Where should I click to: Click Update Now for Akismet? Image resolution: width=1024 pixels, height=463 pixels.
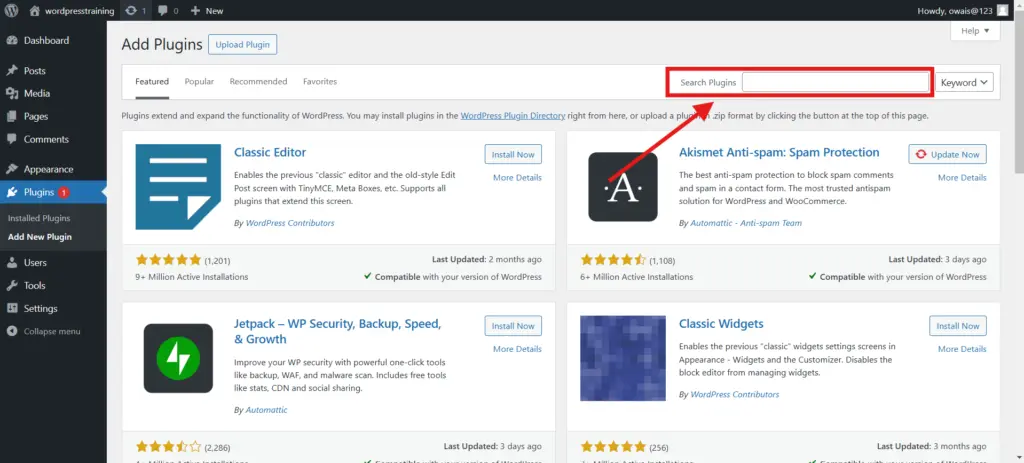[948, 155]
